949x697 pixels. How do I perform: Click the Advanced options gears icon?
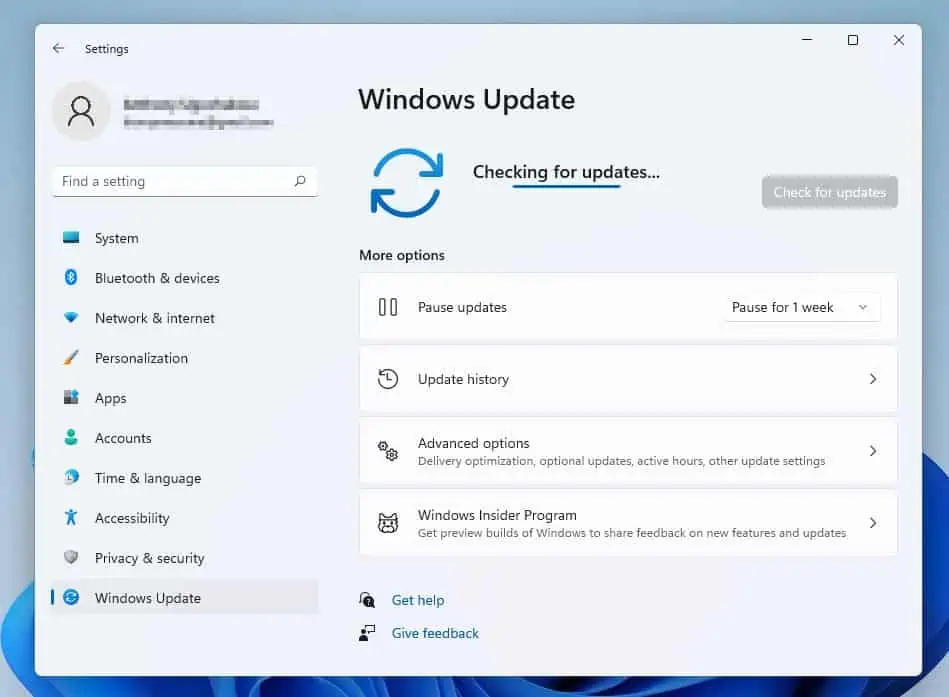(387, 451)
